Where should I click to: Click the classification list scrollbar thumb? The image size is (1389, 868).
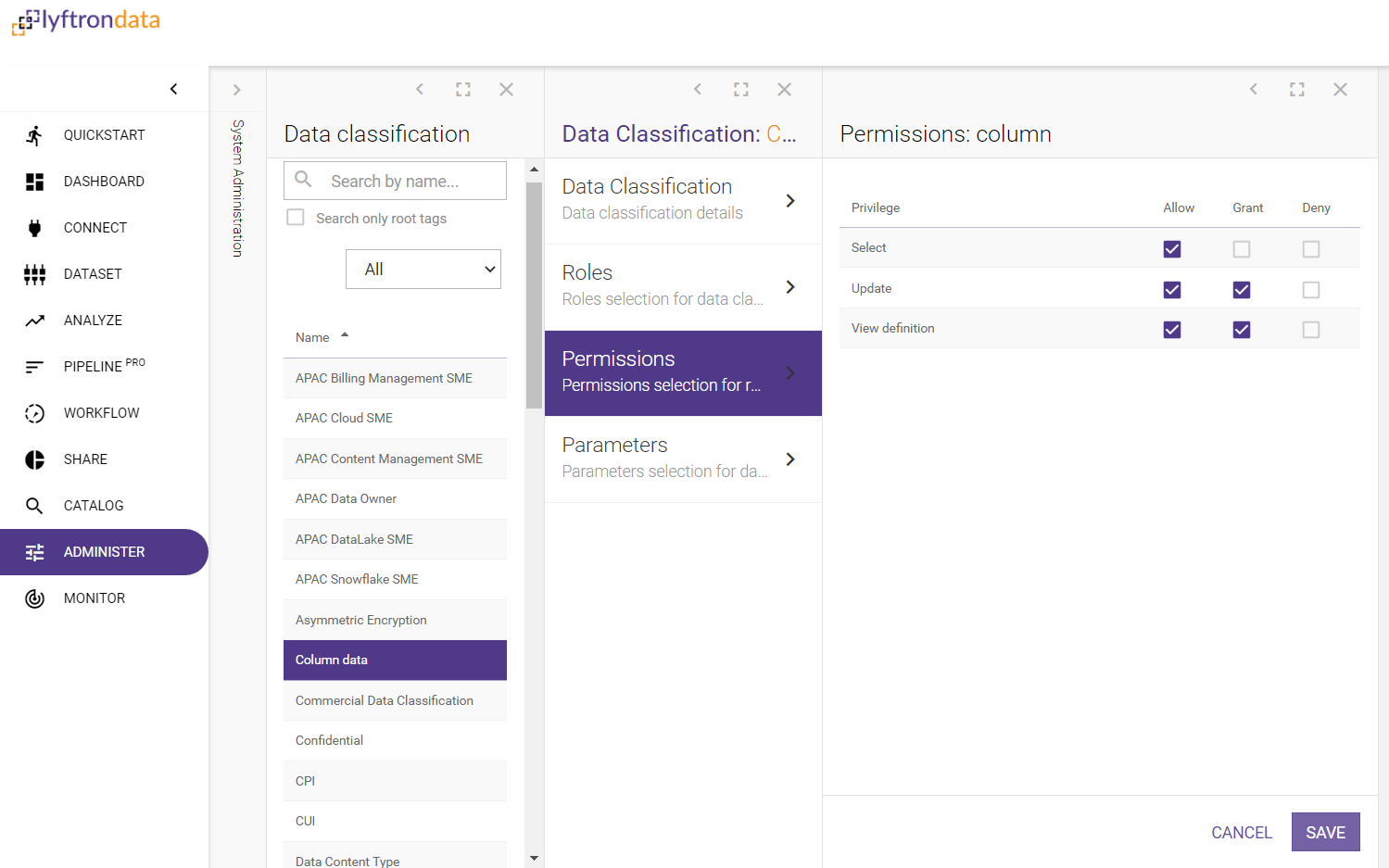tap(534, 295)
